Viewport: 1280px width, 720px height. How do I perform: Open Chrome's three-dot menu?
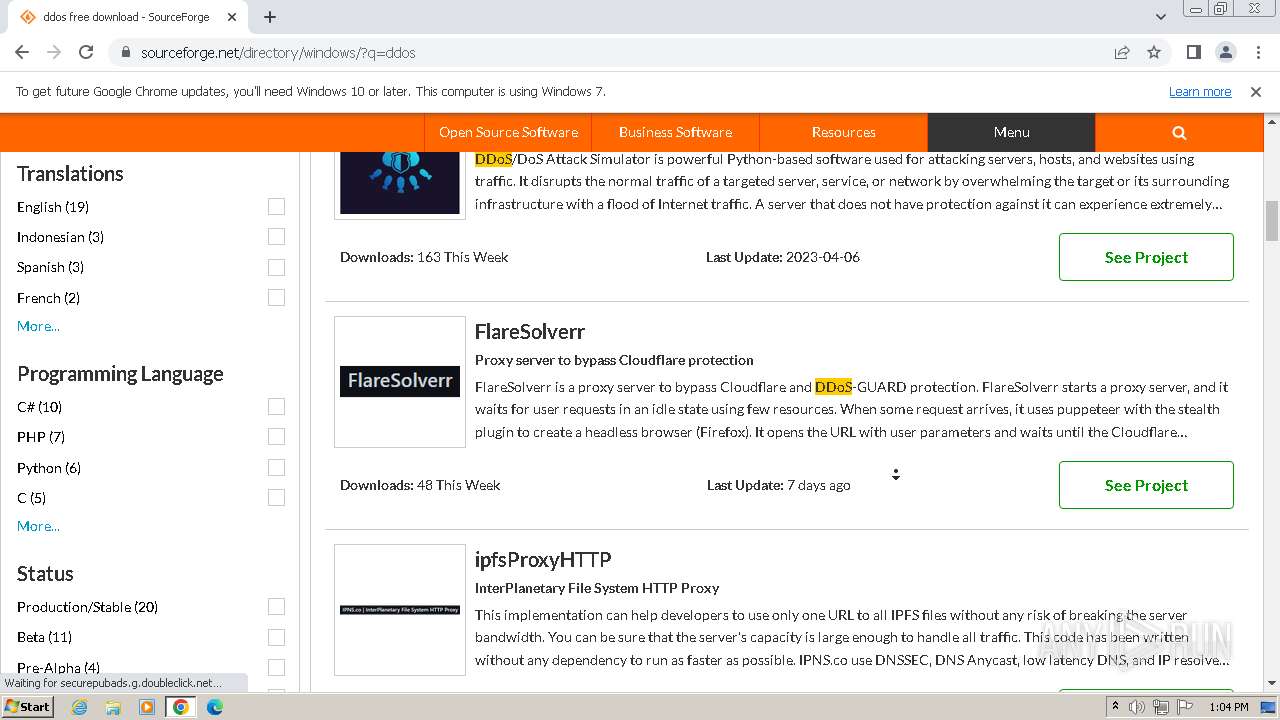pos(1257,52)
